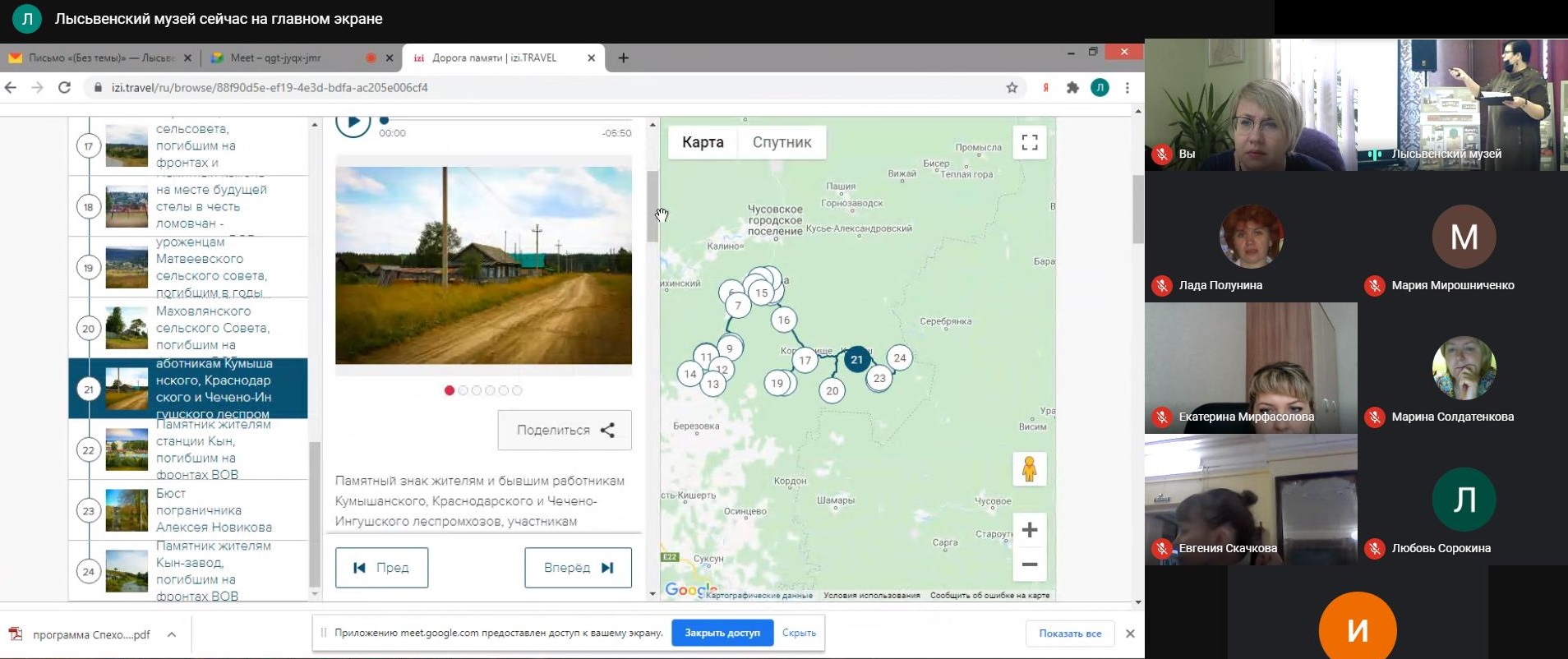
Task: Click the audio progress slider
Action: (x=493, y=120)
